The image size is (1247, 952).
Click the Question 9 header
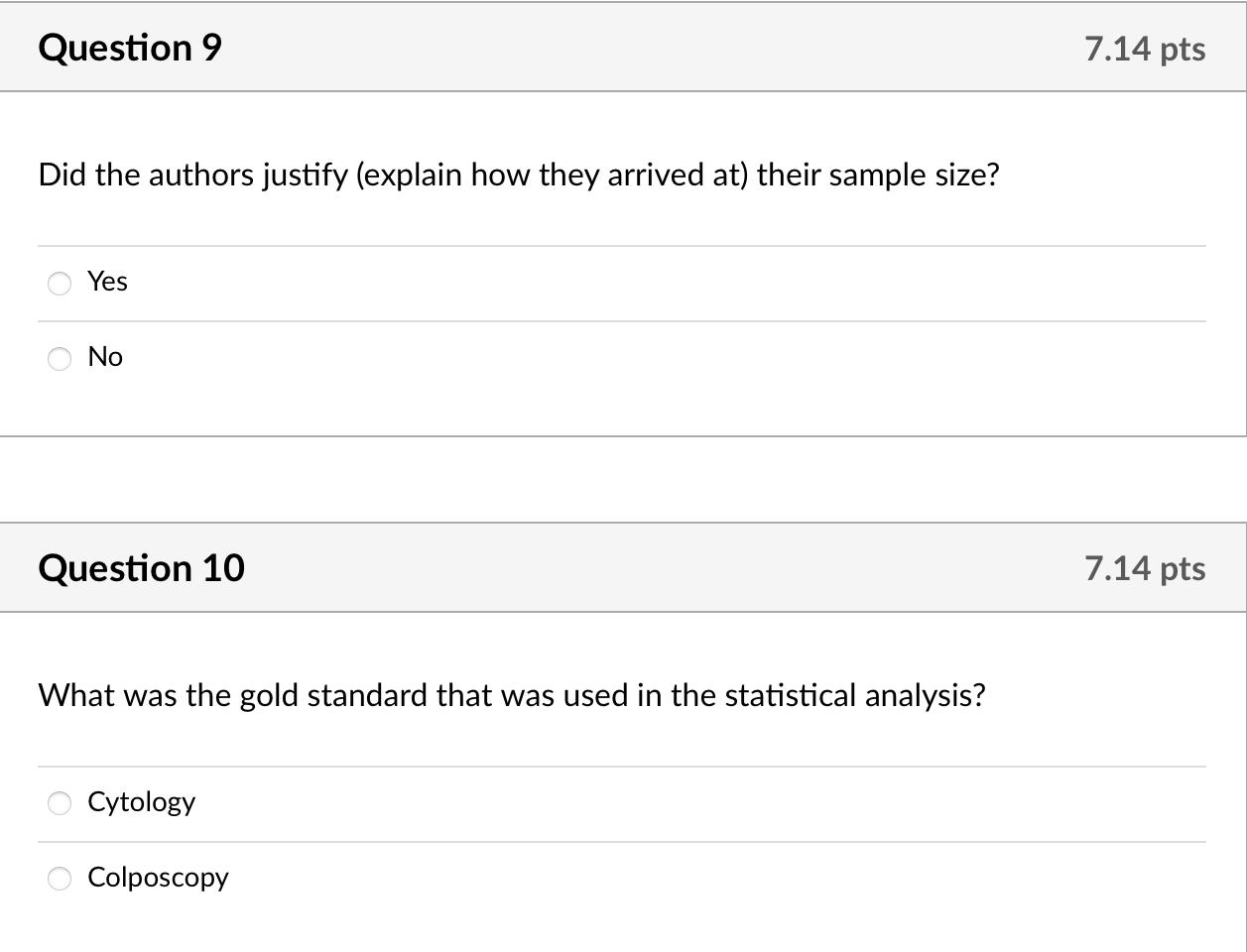[x=128, y=47]
